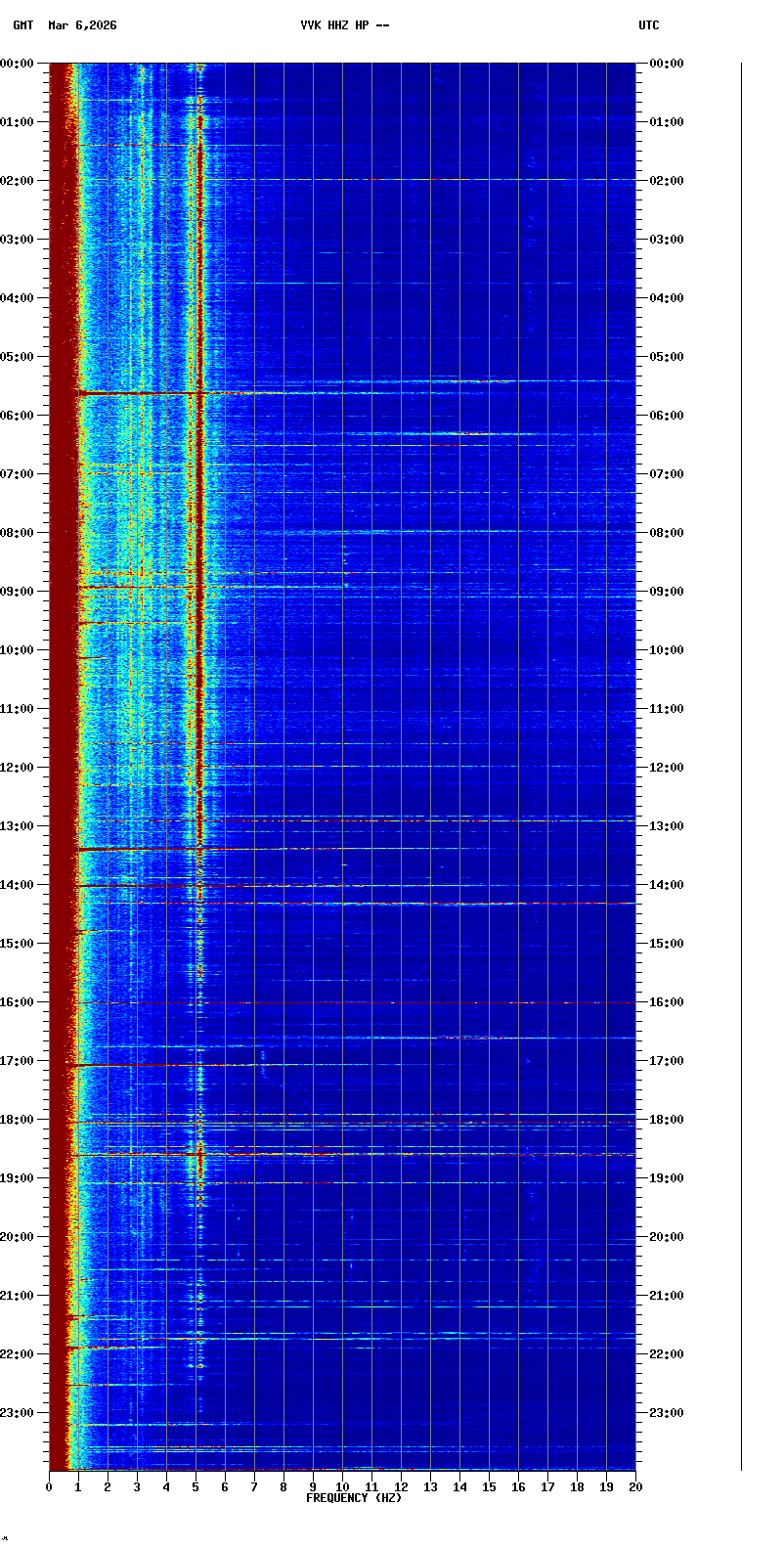This screenshot has width=784, height=1549.
Task: Click the 03:00 label on the right axis
Action: tap(668, 240)
